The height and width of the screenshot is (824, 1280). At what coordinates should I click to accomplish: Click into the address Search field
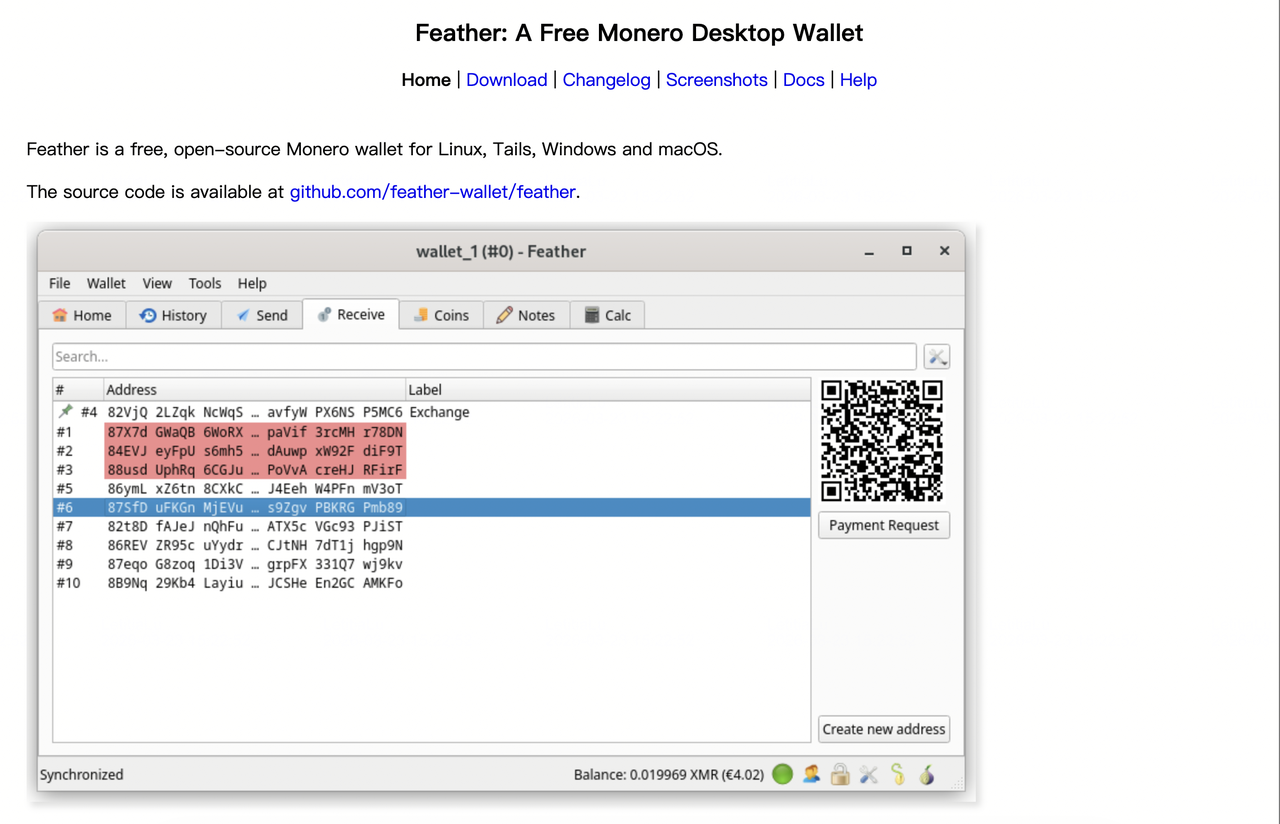tap(484, 357)
